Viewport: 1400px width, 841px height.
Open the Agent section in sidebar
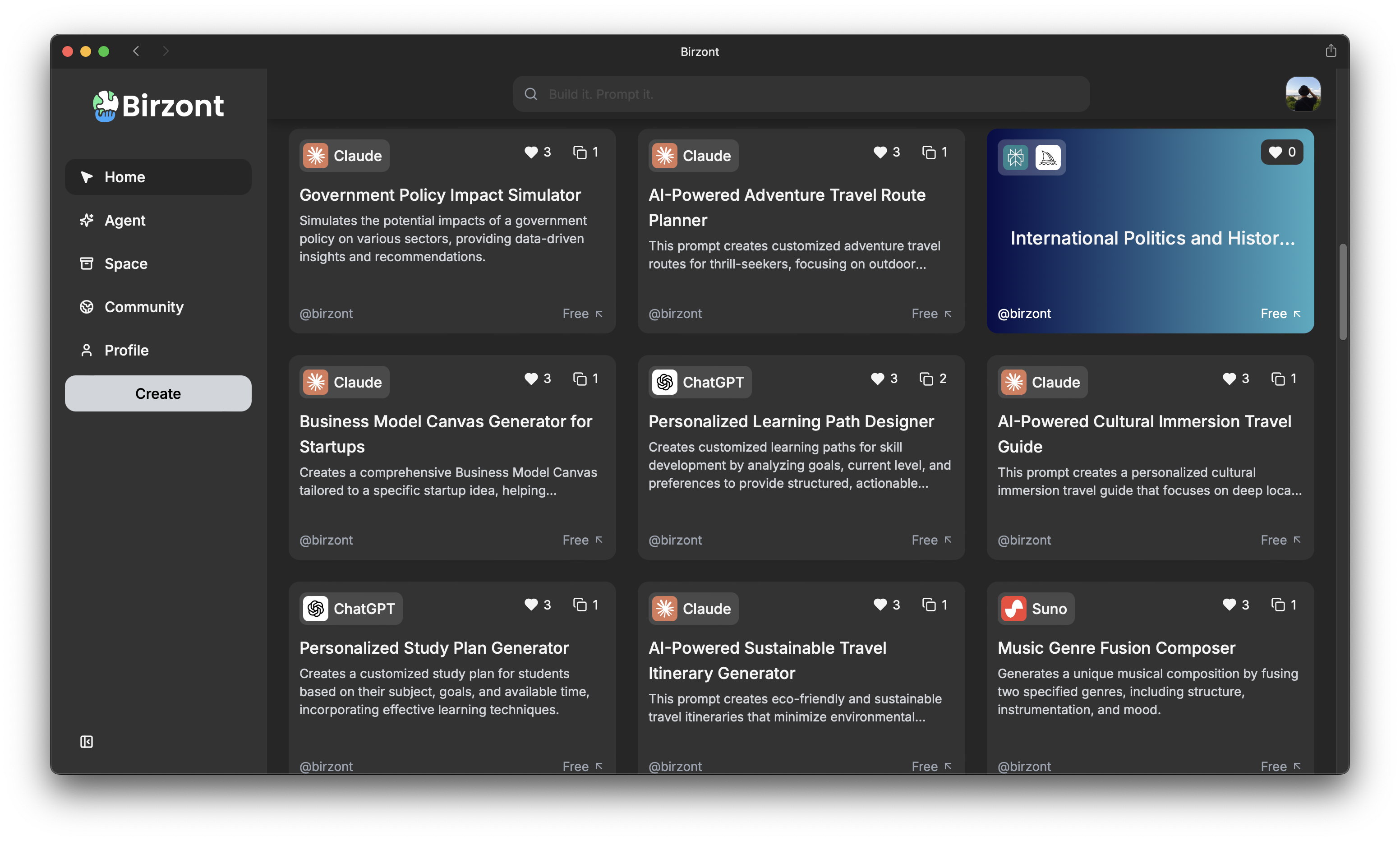tap(124, 221)
